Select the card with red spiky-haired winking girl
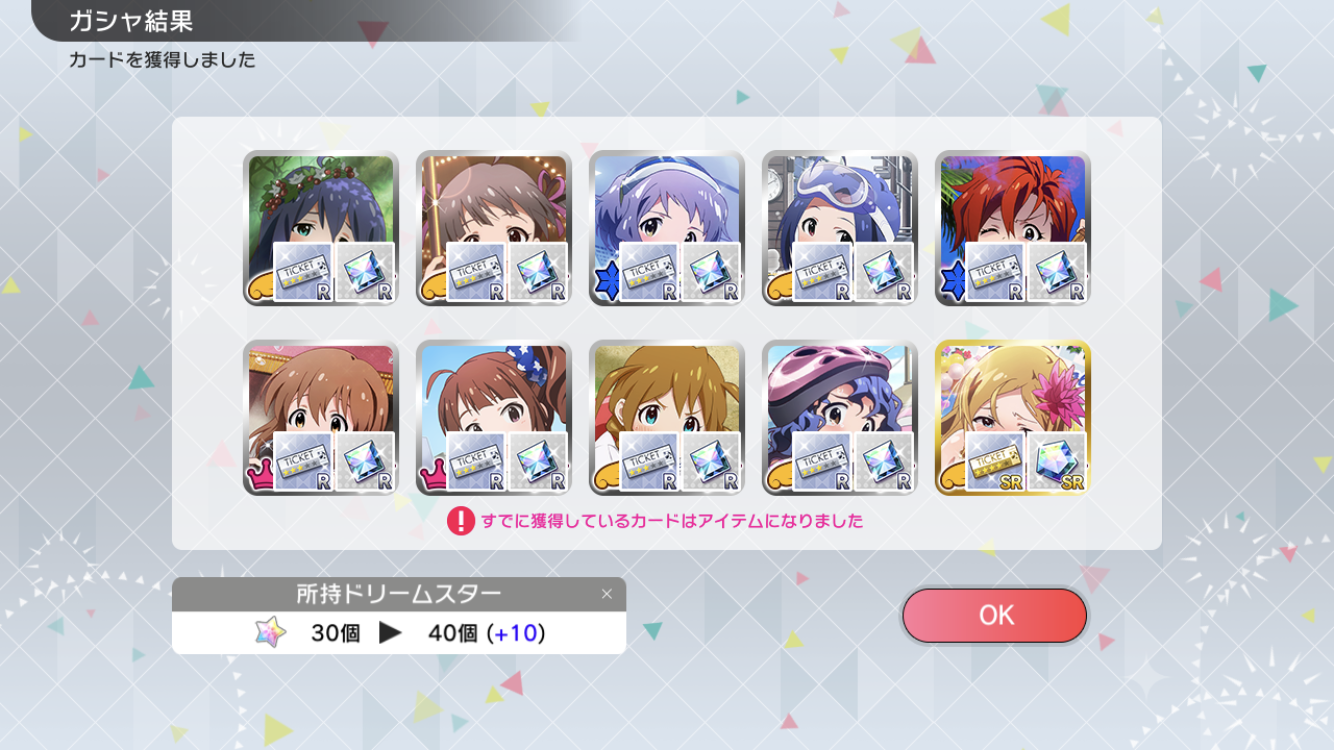 [x=1013, y=228]
